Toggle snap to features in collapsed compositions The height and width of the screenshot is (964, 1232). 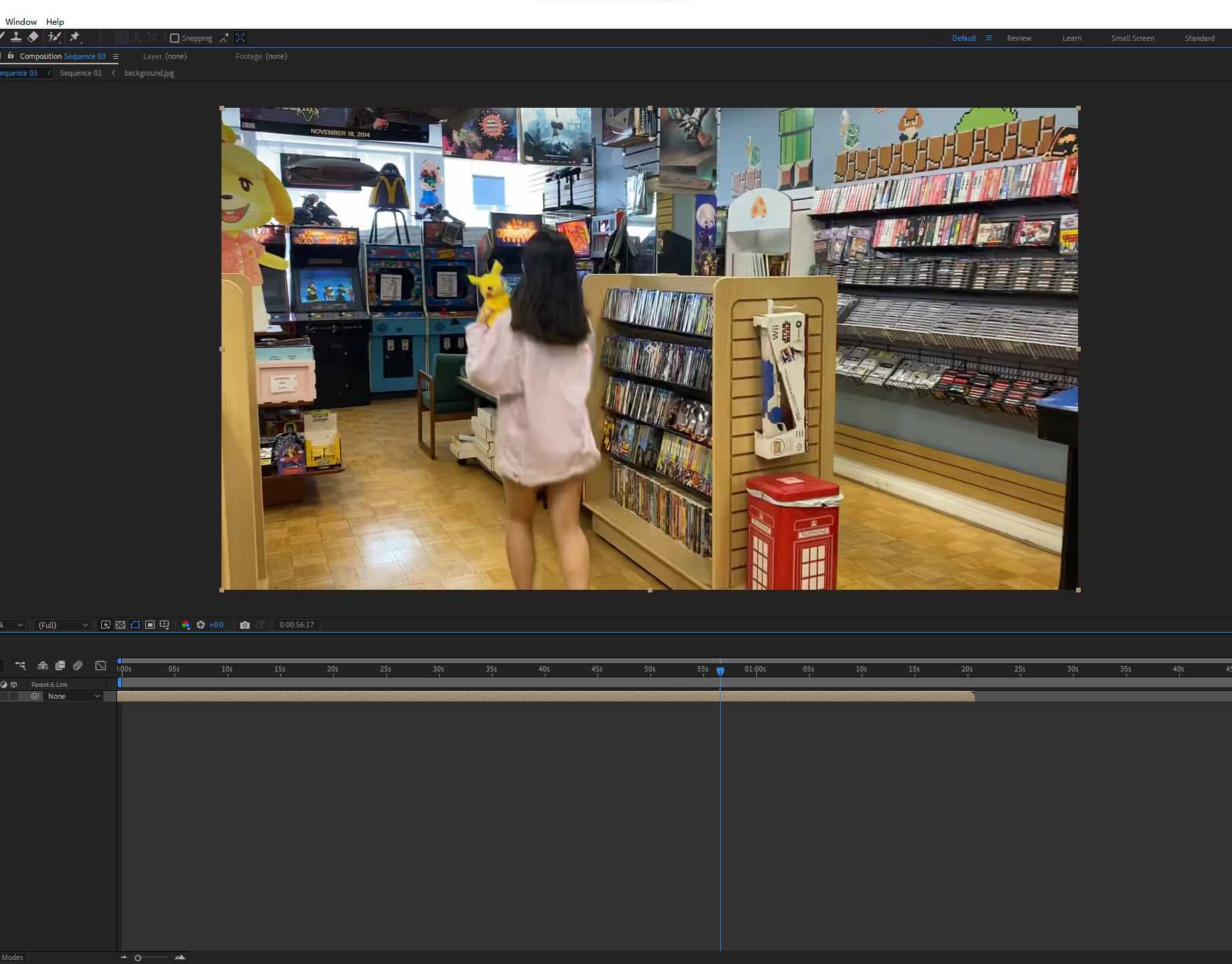click(240, 38)
